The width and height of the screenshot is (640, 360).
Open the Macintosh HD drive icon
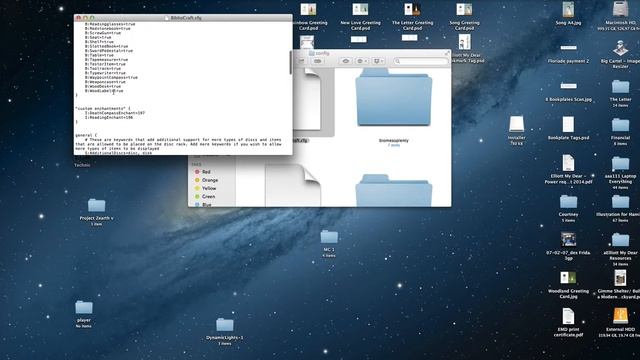pos(620,10)
